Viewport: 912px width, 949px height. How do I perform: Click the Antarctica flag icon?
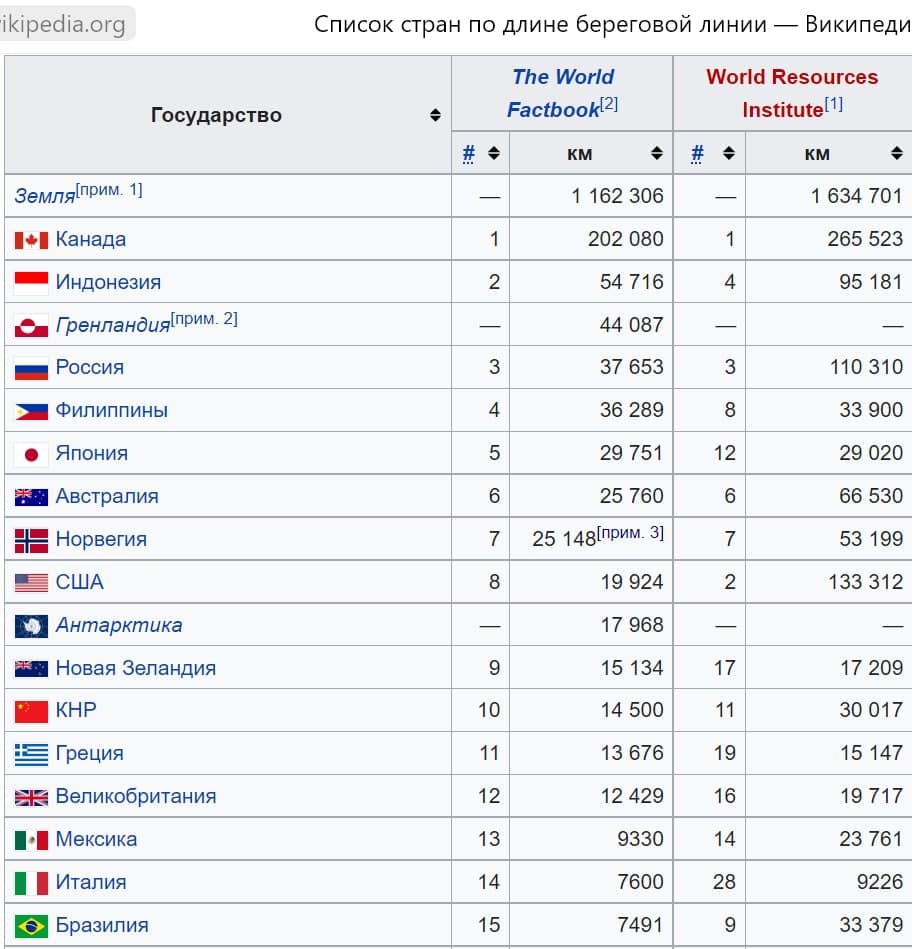click(x=31, y=626)
